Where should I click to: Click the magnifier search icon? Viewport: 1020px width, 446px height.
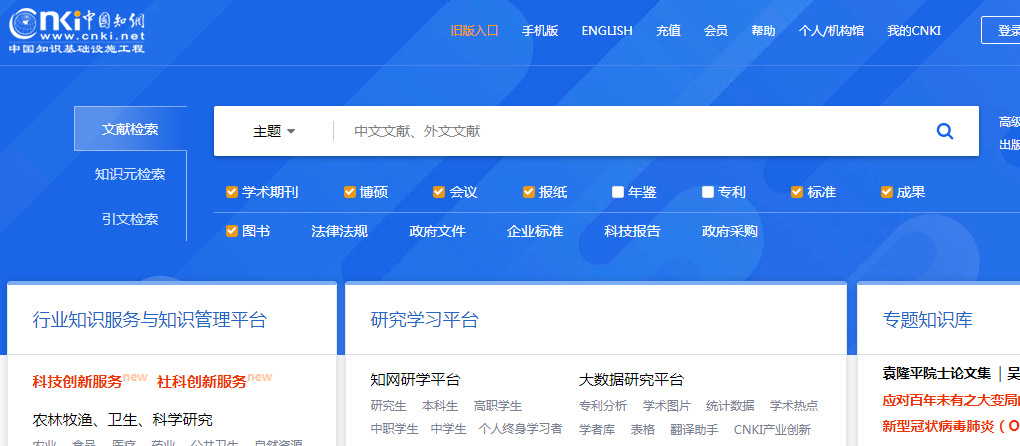pos(945,131)
